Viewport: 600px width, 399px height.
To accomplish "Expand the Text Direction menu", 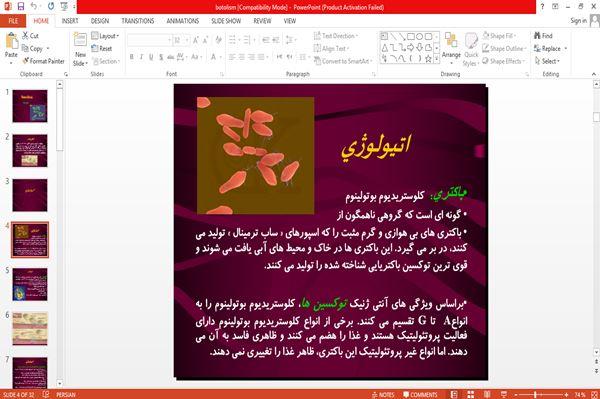I will coord(336,36).
